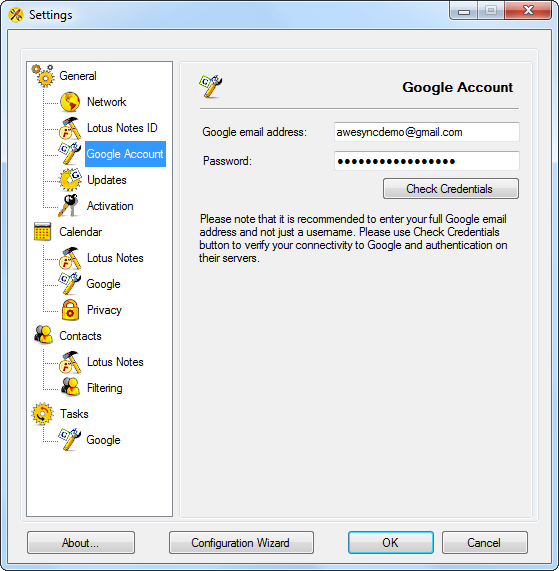
Task: Click Tasks' Google pencil icon
Action: click(x=69, y=439)
